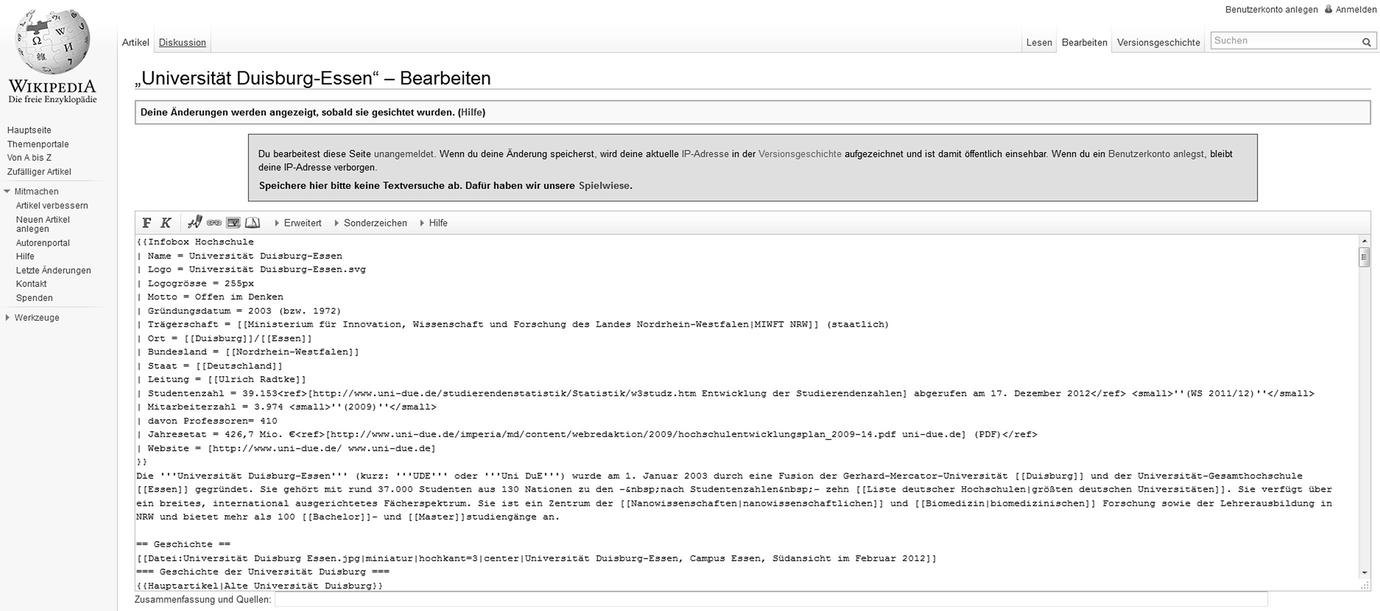
Task: Insert embedded file image icon
Action: (x=233, y=223)
